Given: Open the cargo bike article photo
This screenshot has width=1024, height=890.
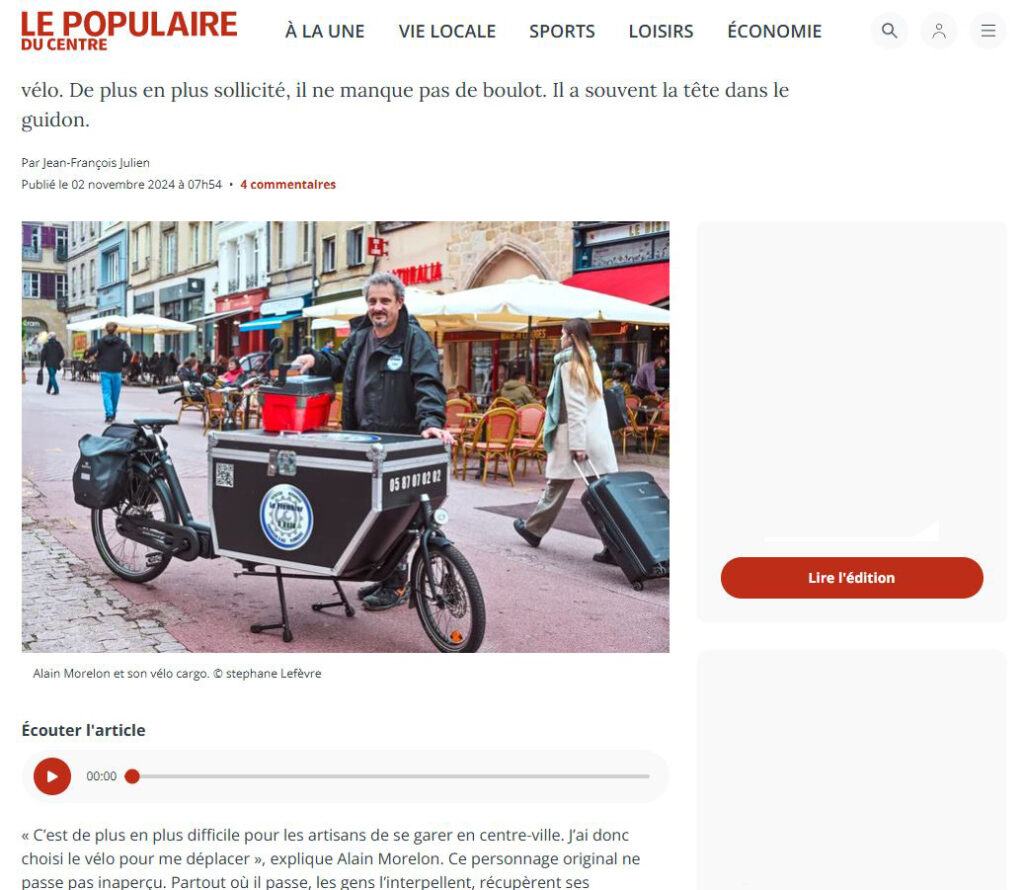Looking at the screenshot, I should click(x=345, y=437).
